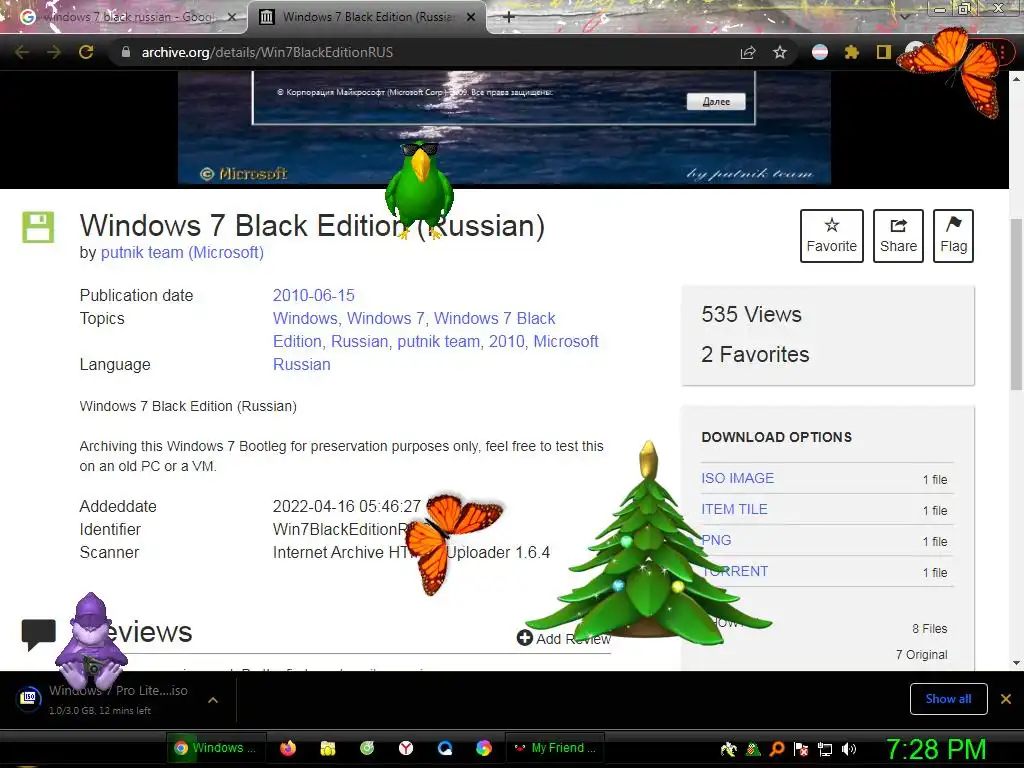Open Chrome three-dot menu
The image size is (1024, 768).
(x=1003, y=52)
